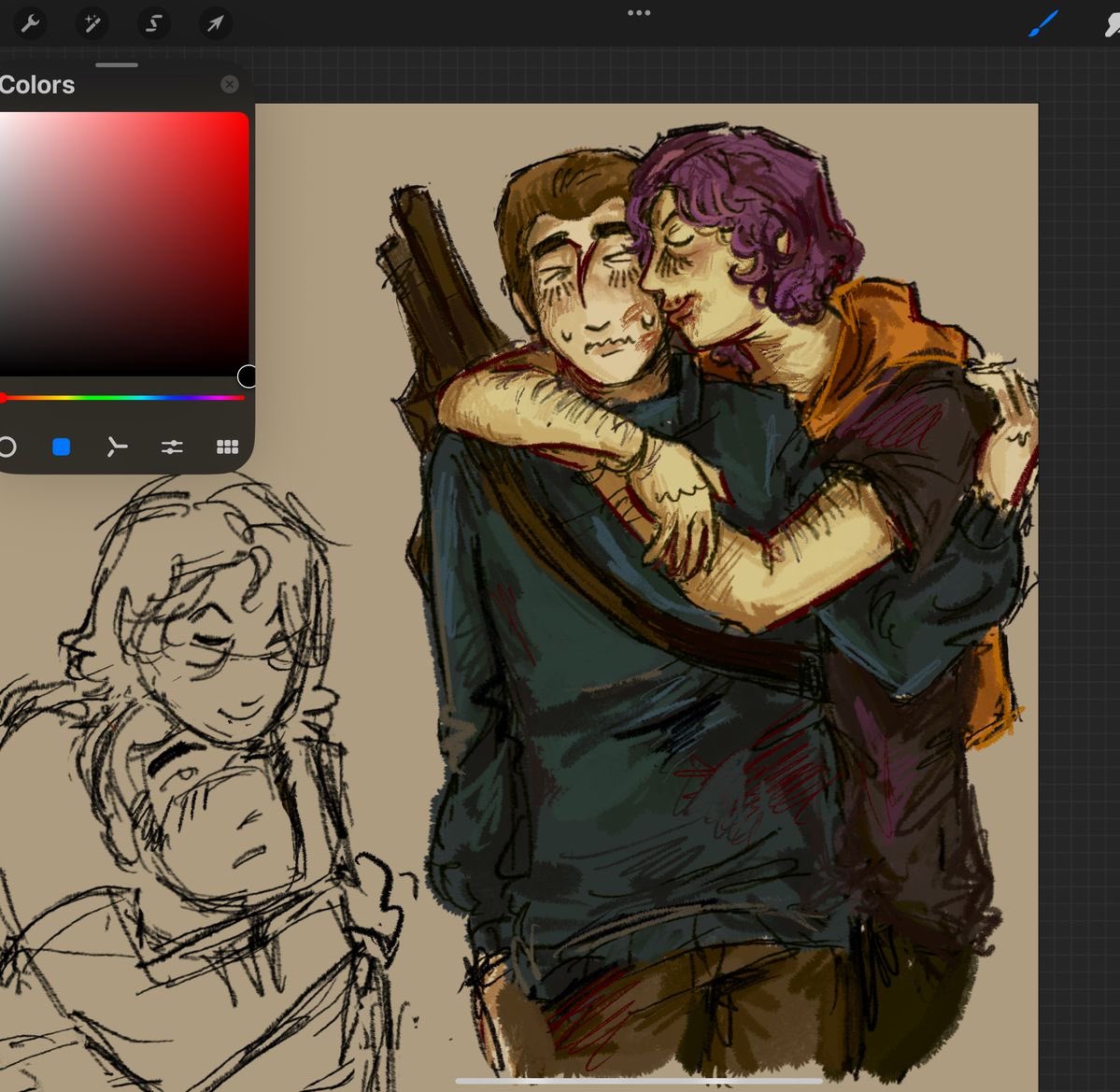Screen dimensions: 1120x1092
Task: Switch to the Classic color tab
Action: click(62, 447)
